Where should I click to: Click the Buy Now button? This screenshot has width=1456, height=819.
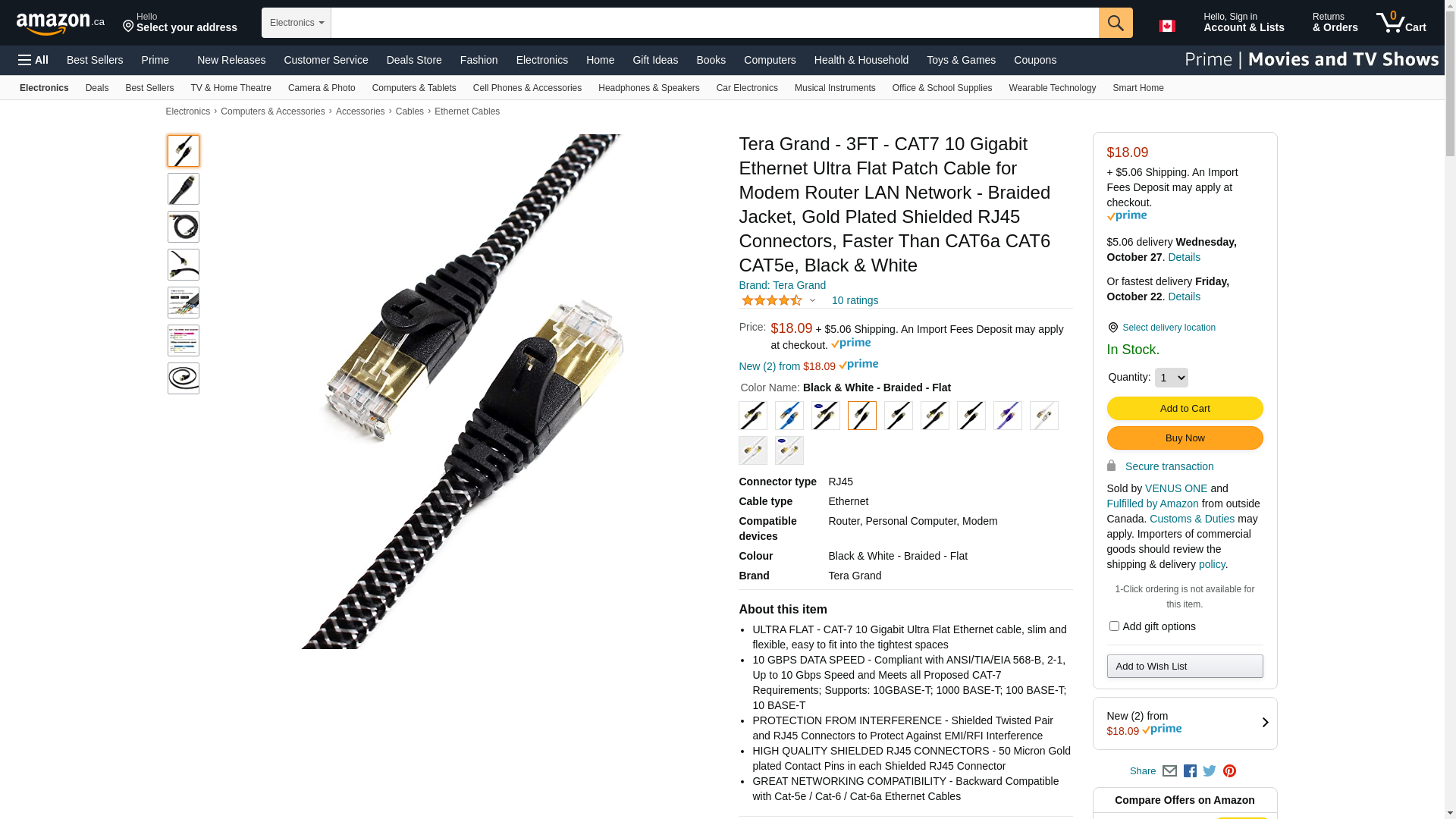point(1185,438)
